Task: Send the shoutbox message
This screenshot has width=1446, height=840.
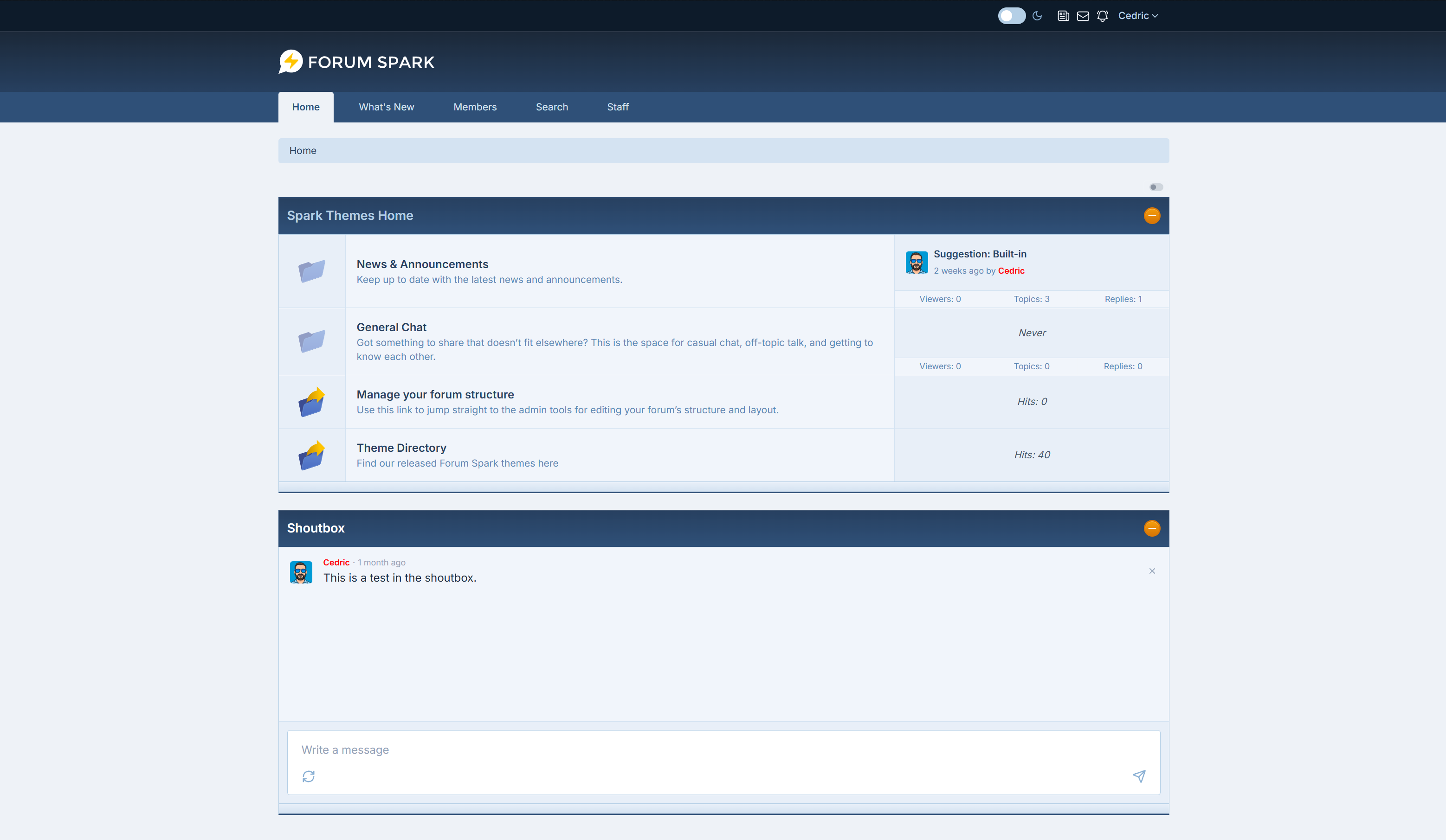Action: [x=1139, y=776]
